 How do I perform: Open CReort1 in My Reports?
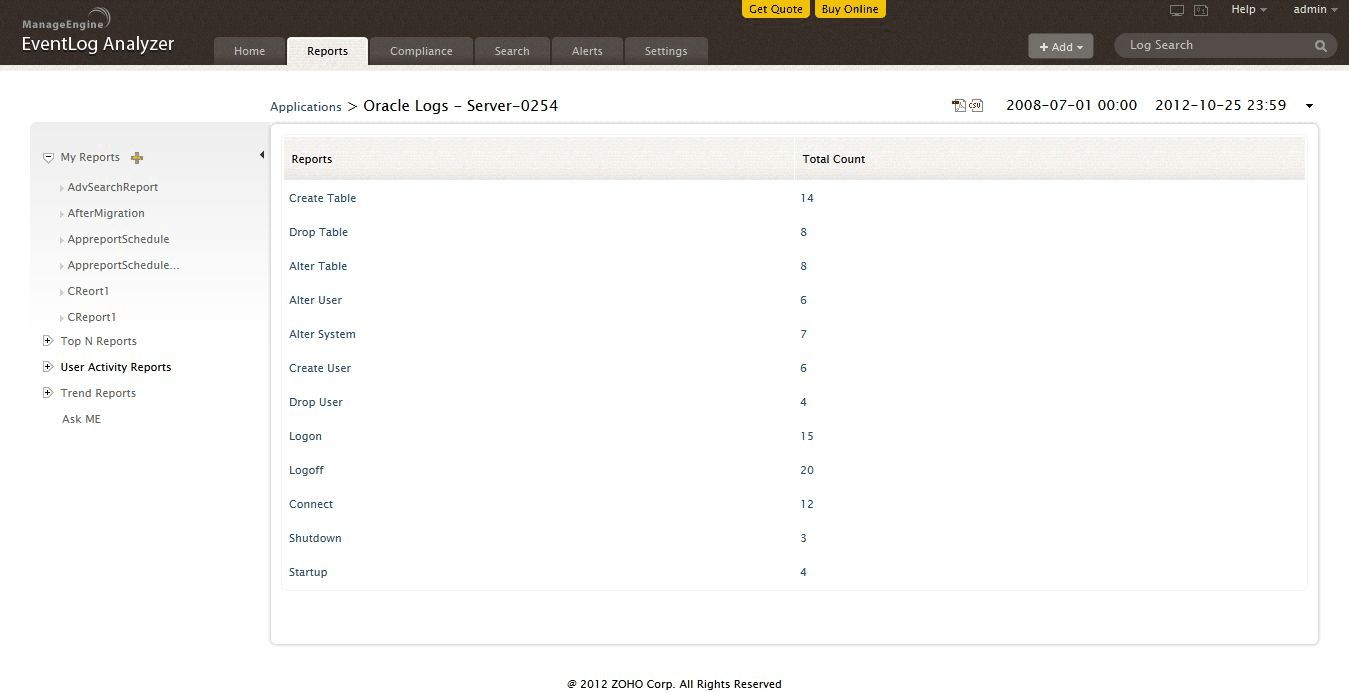(88, 291)
